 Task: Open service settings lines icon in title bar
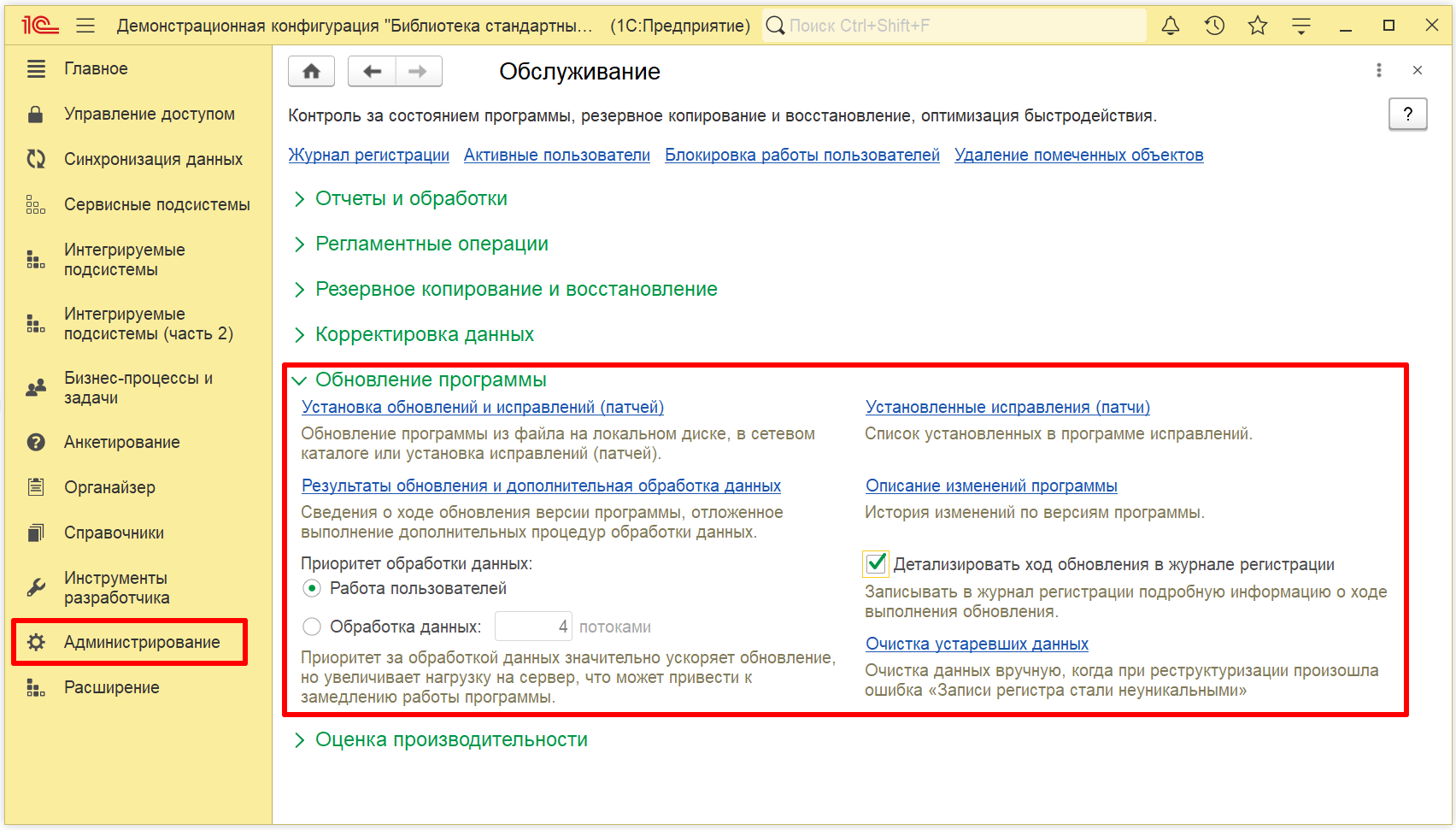coord(1301,26)
